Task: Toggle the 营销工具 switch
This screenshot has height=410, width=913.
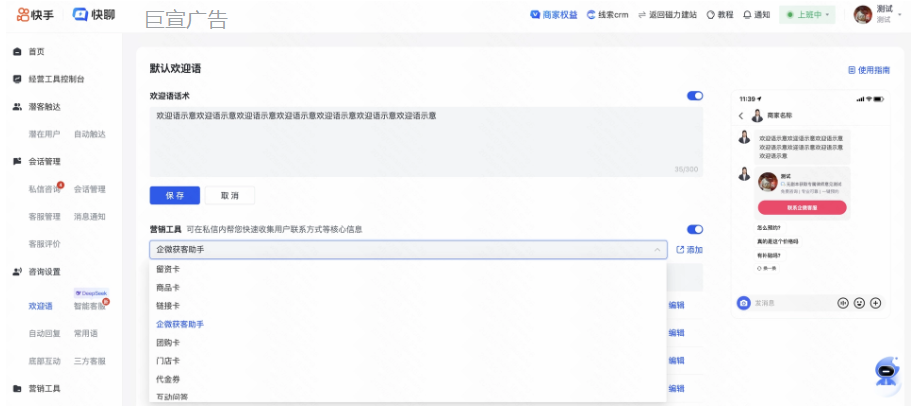Action: [x=695, y=229]
